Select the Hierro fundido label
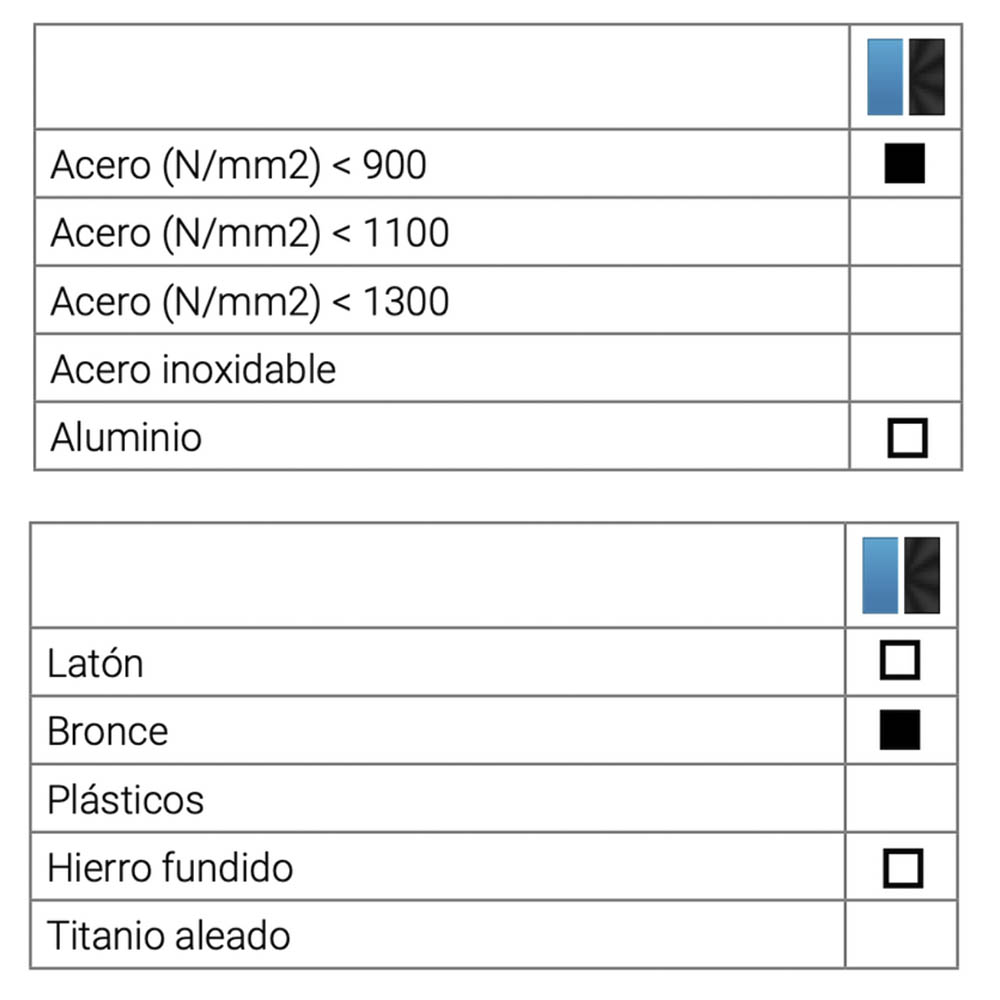The height and width of the screenshot is (1000, 1000). point(170,867)
